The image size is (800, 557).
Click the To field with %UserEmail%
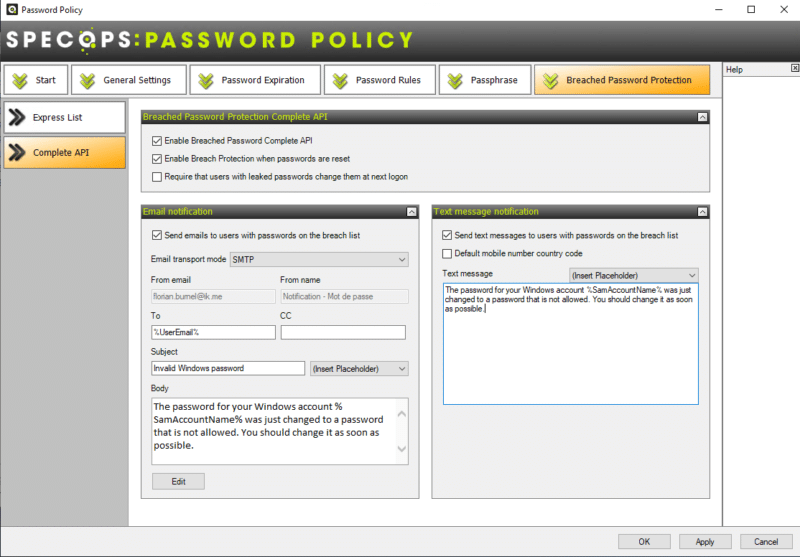pos(213,333)
